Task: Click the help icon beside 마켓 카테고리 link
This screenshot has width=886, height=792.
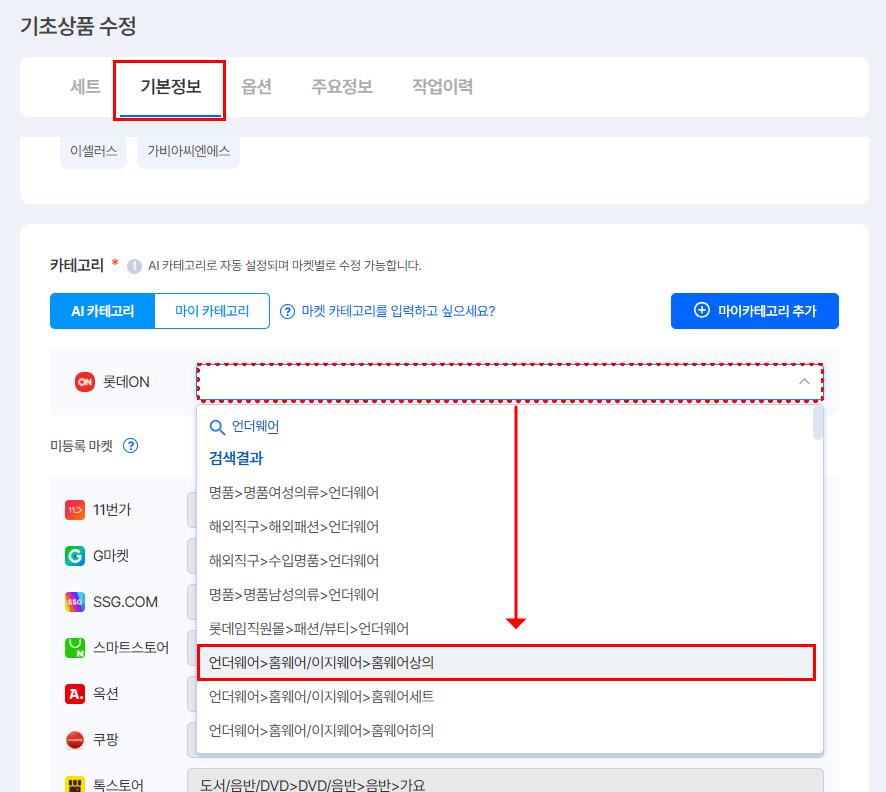Action: point(287,311)
